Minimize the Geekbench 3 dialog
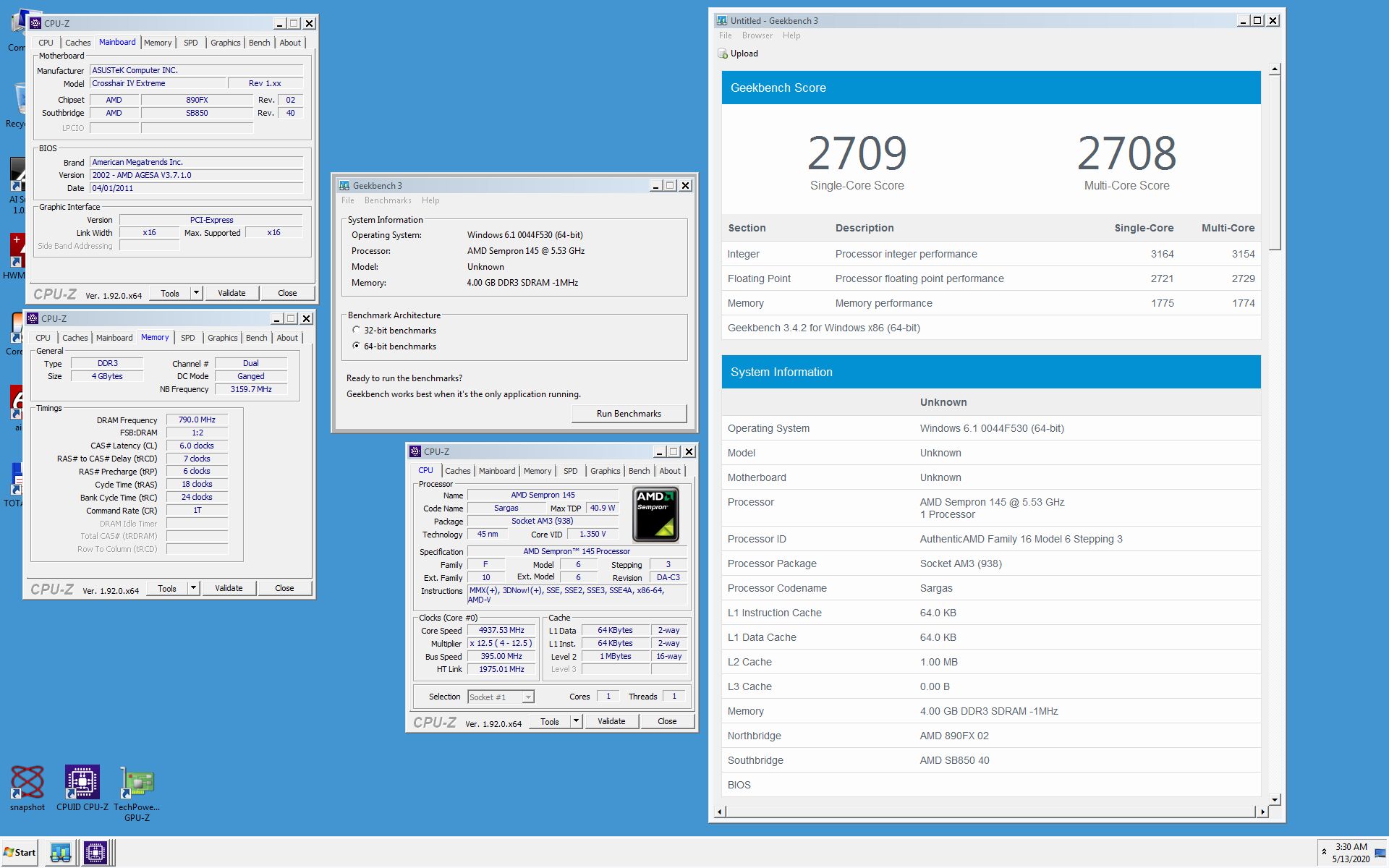The height and width of the screenshot is (868, 1389). 655,186
